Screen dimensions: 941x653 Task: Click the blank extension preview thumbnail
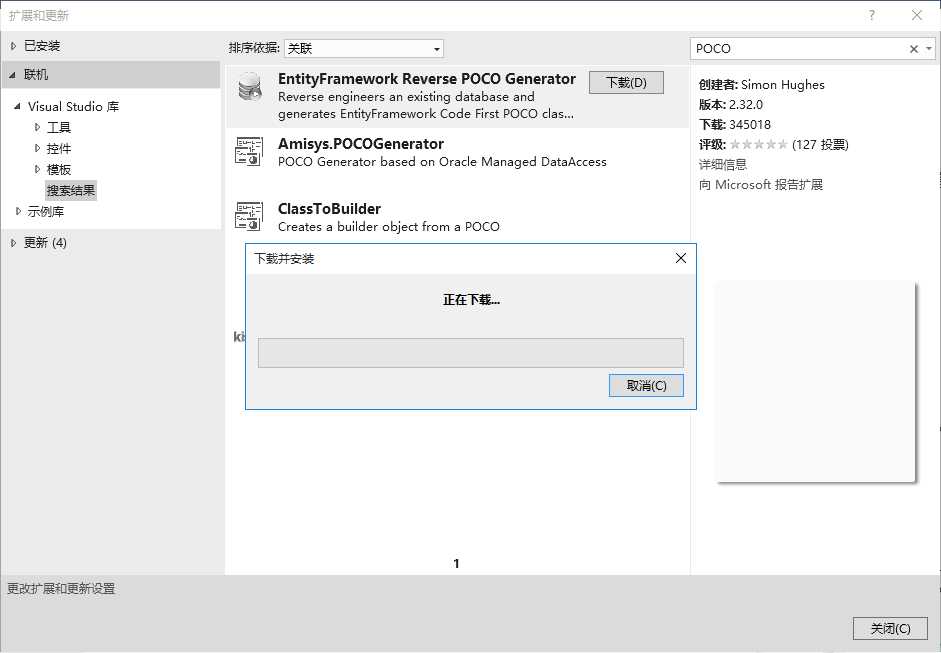[x=816, y=381]
